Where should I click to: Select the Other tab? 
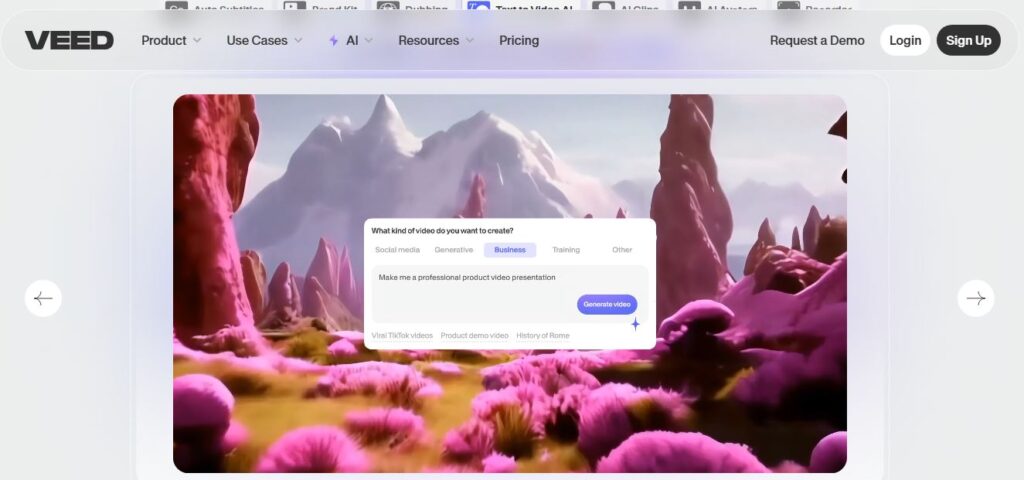[x=622, y=250]
